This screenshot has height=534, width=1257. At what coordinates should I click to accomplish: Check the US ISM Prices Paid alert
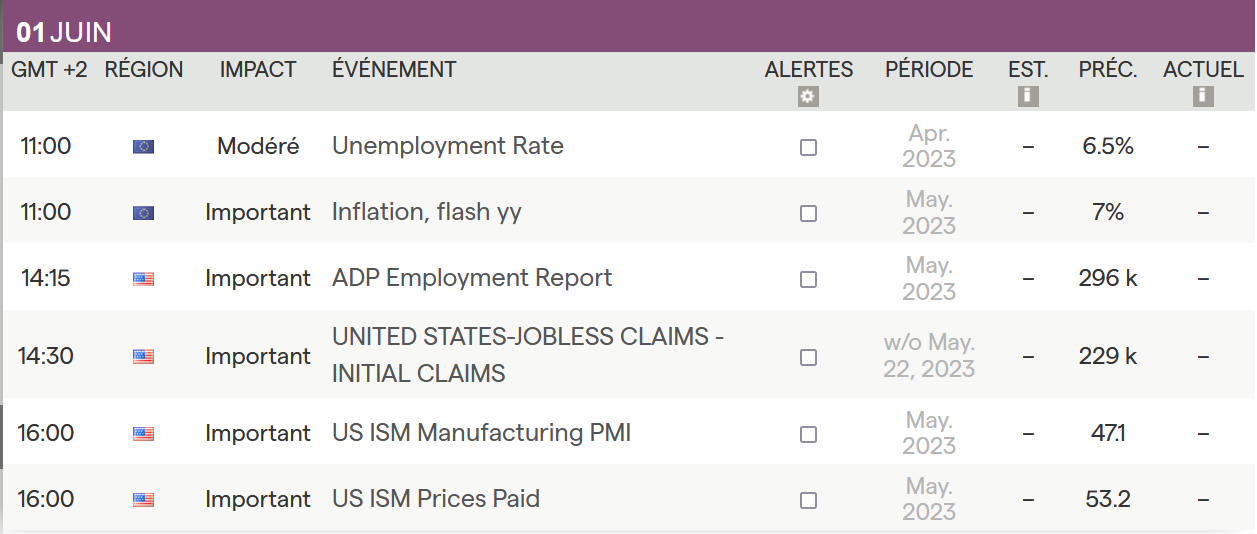point(808,500)
